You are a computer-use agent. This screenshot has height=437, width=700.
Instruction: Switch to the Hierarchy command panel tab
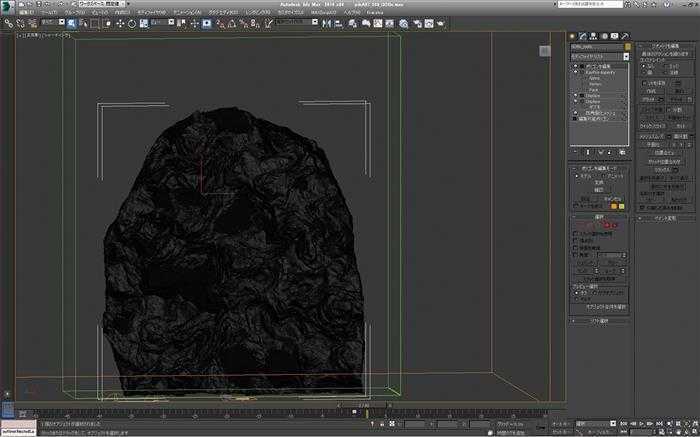point(593,36)
